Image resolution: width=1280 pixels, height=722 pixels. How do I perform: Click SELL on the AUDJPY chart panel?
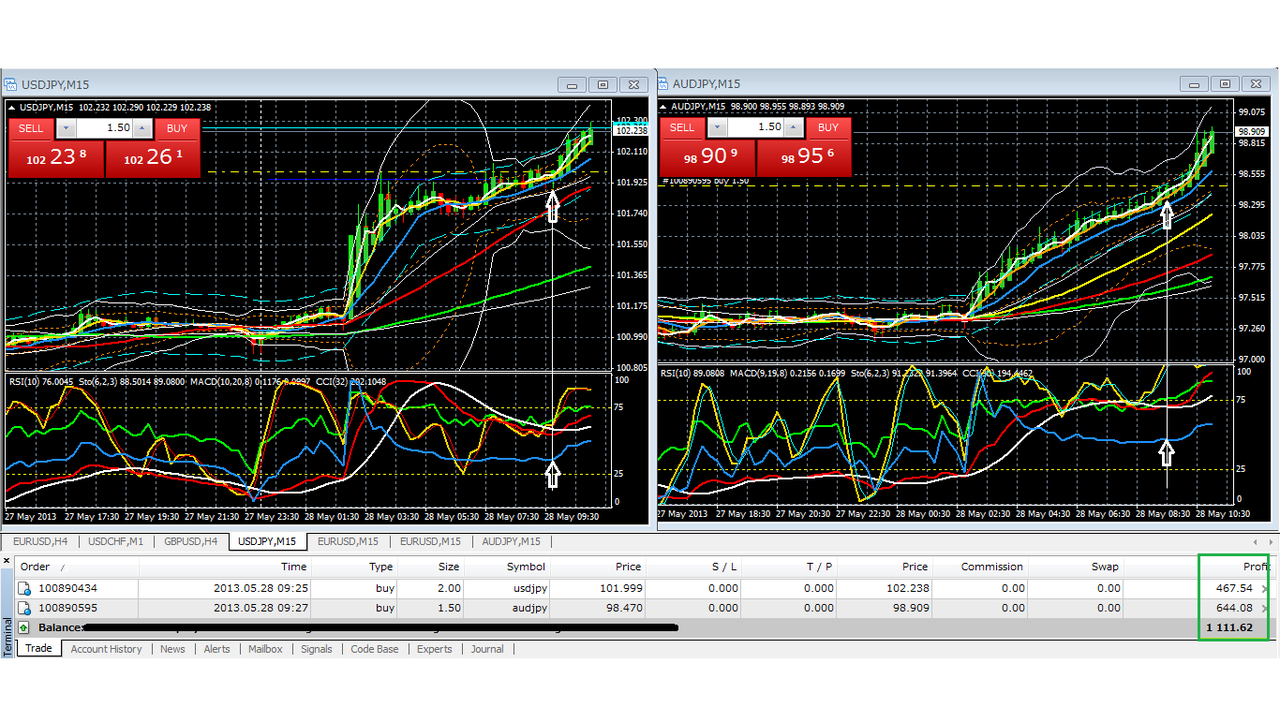[x=682, y=127]
